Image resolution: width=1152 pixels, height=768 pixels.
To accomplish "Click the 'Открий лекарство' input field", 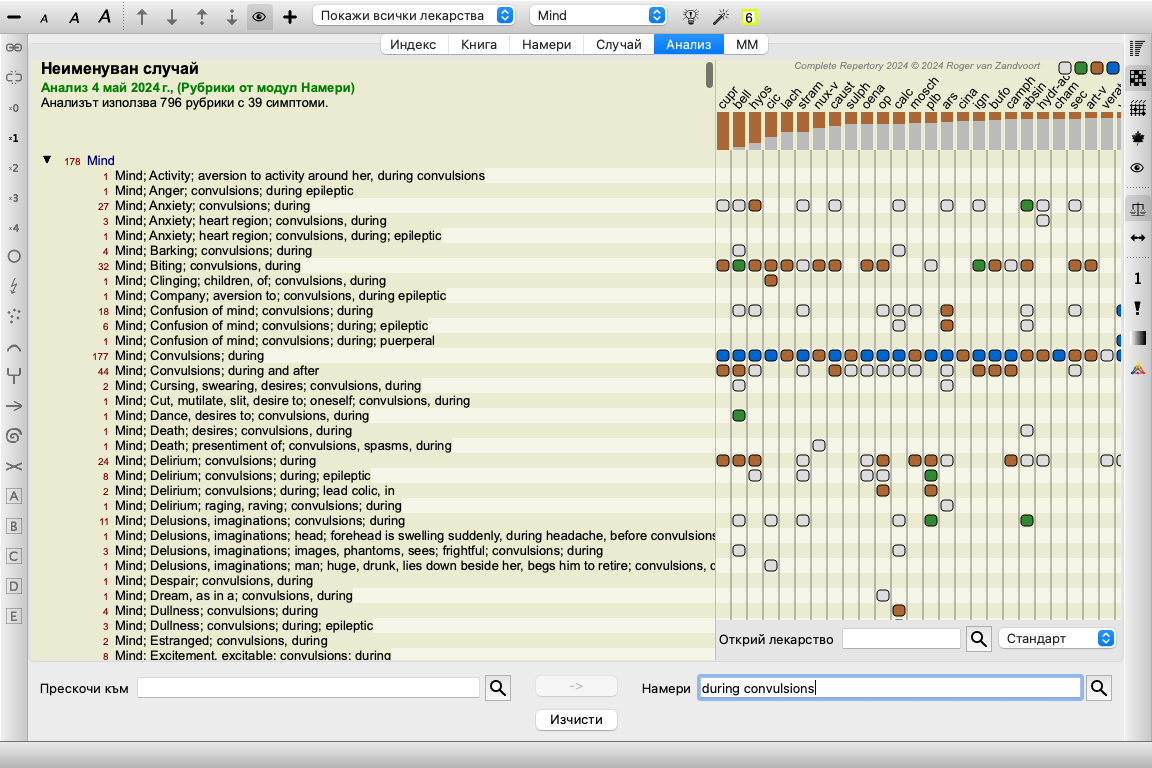I will point(900,638).
